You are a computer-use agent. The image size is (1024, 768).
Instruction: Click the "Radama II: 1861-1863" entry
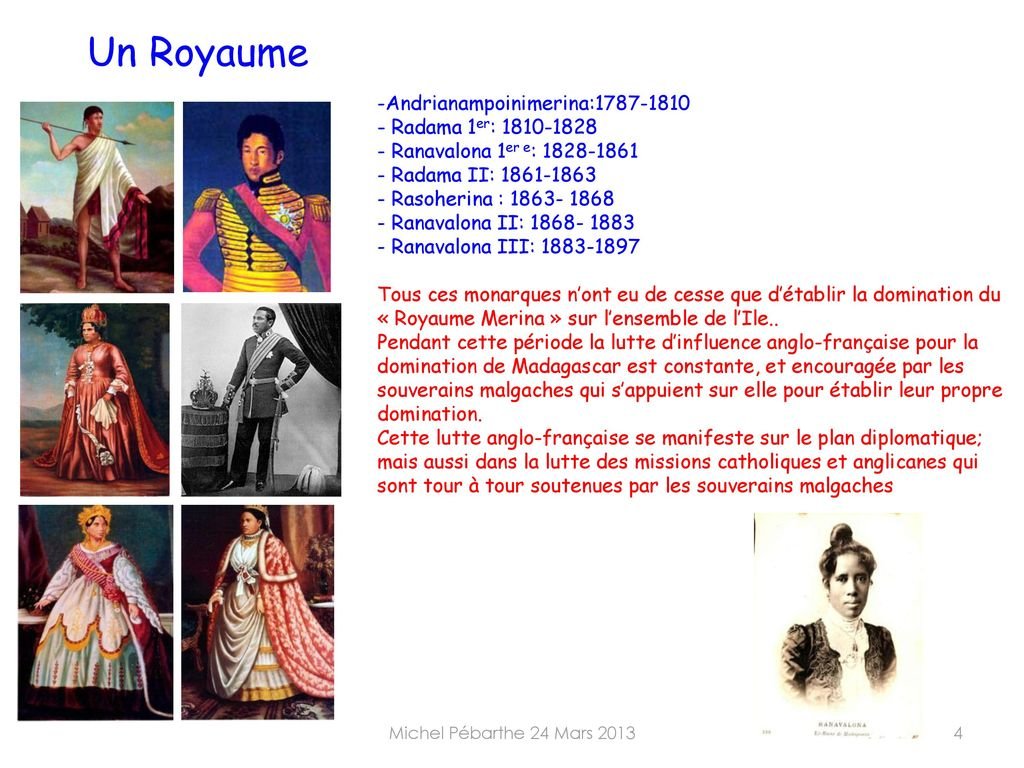tap(486, 175)
